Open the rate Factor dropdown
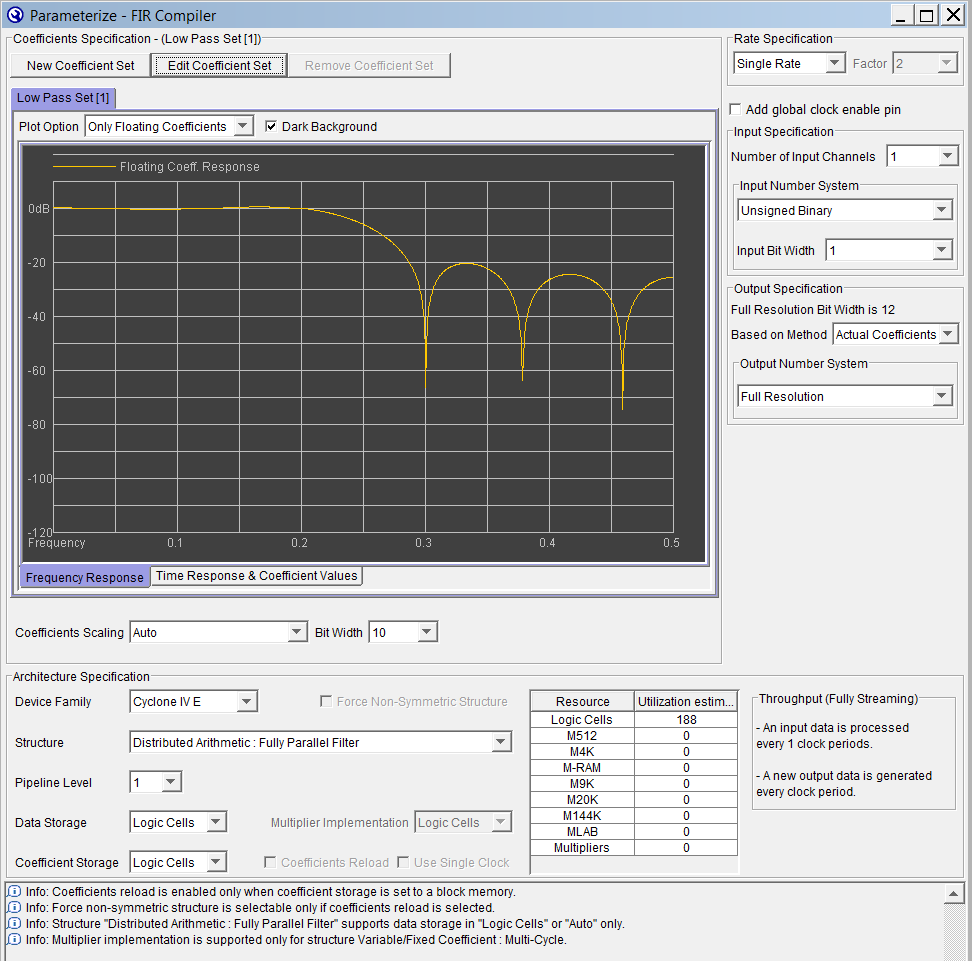This screenshot has height=961, width=972. pos(946,63)
